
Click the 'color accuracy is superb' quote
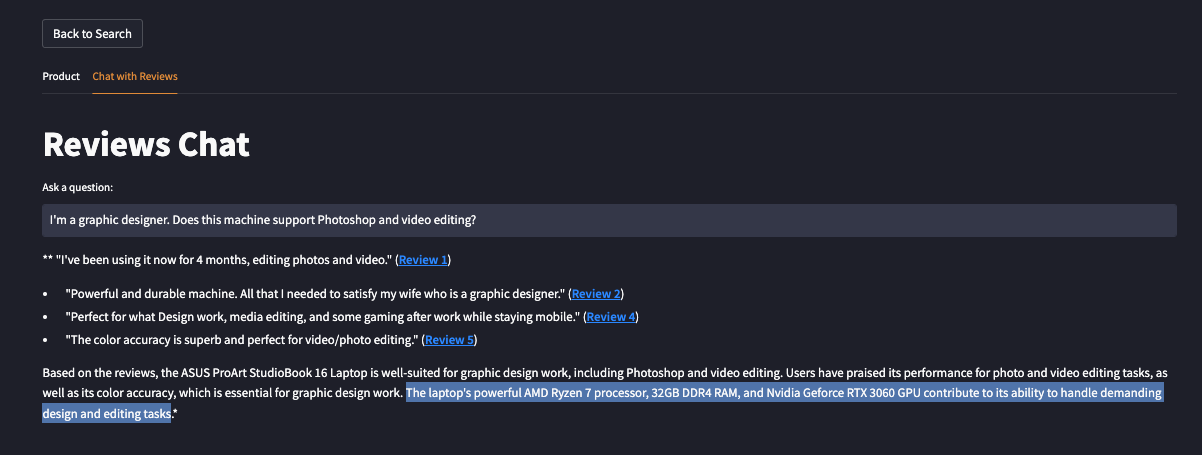tap(241, 340)
